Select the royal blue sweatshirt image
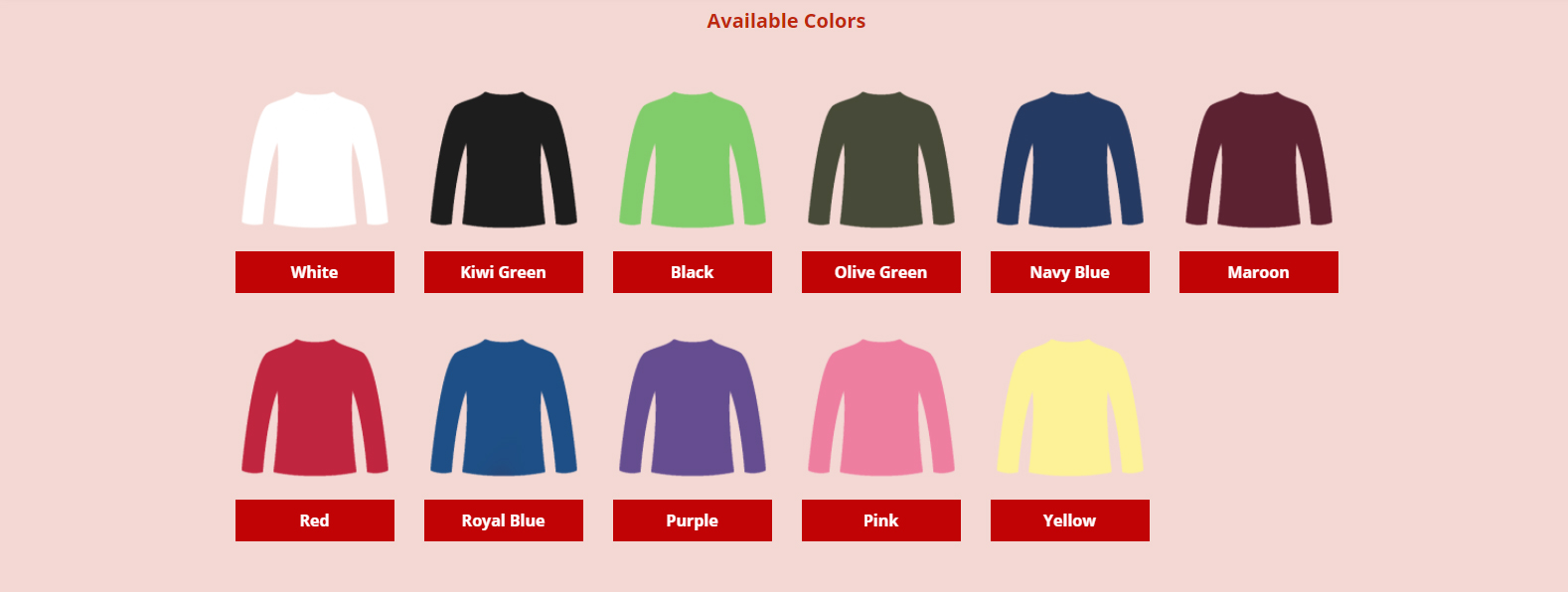Image resolution: width=1568 pixels, height=592 pixels. tap(504, 407)
